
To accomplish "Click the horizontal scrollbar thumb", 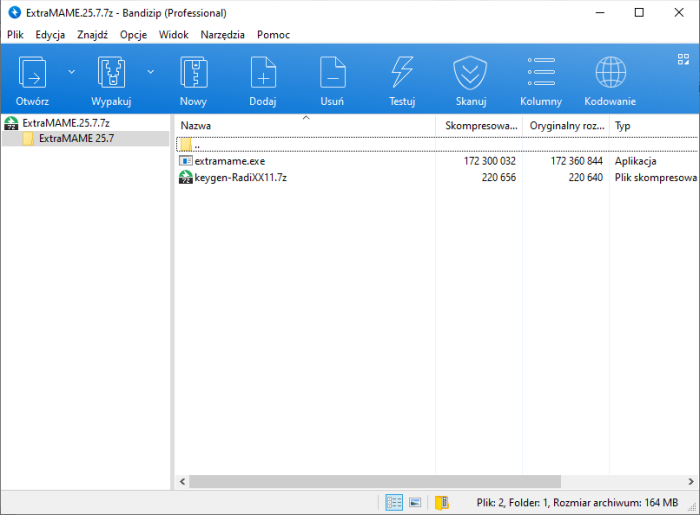I will (375, 482).
